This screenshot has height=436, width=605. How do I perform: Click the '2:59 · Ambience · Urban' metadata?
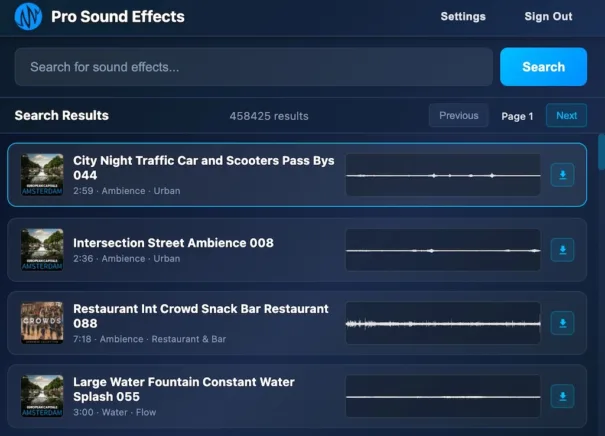coord(127,191)
